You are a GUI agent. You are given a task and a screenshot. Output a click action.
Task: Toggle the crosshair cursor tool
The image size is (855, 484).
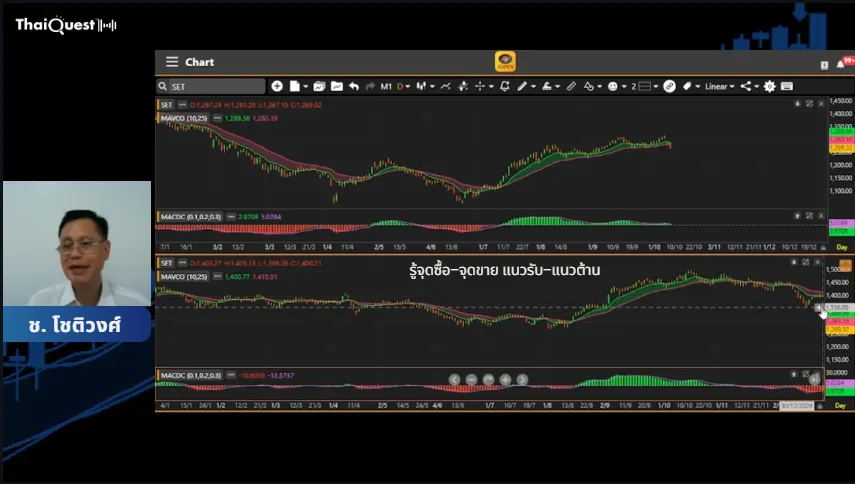click(x=479, y=87)
